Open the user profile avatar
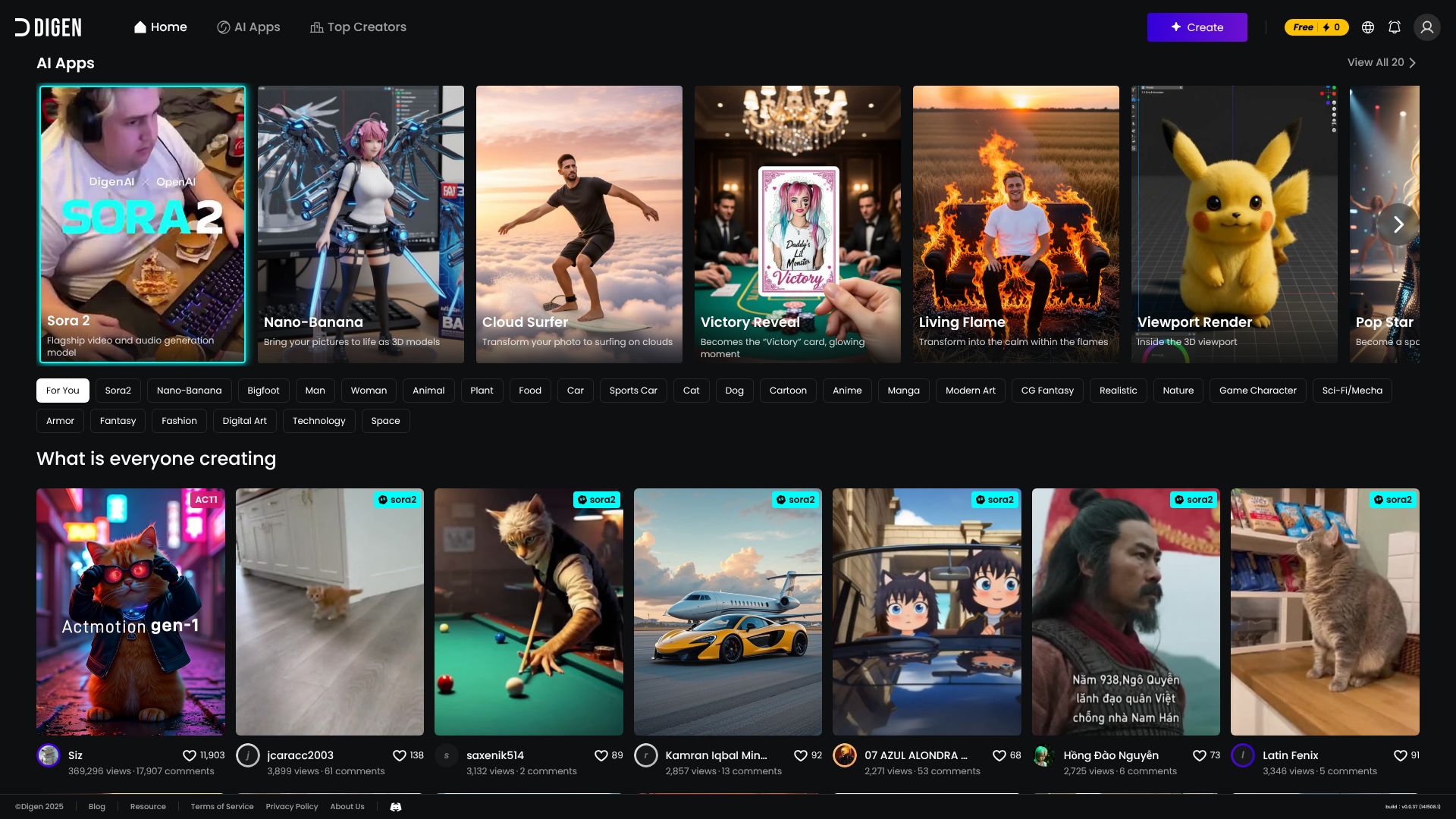 [1426, 27]
